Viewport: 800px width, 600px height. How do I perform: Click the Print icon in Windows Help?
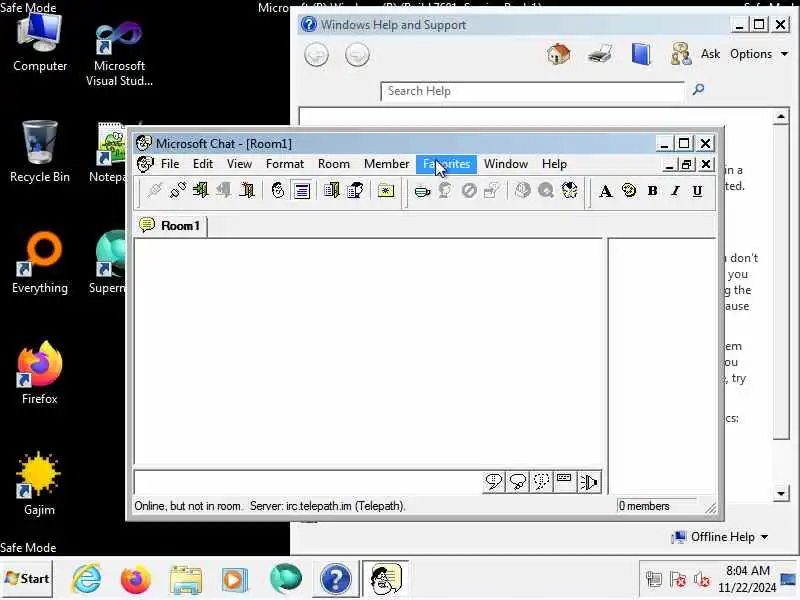click(599, 54)
